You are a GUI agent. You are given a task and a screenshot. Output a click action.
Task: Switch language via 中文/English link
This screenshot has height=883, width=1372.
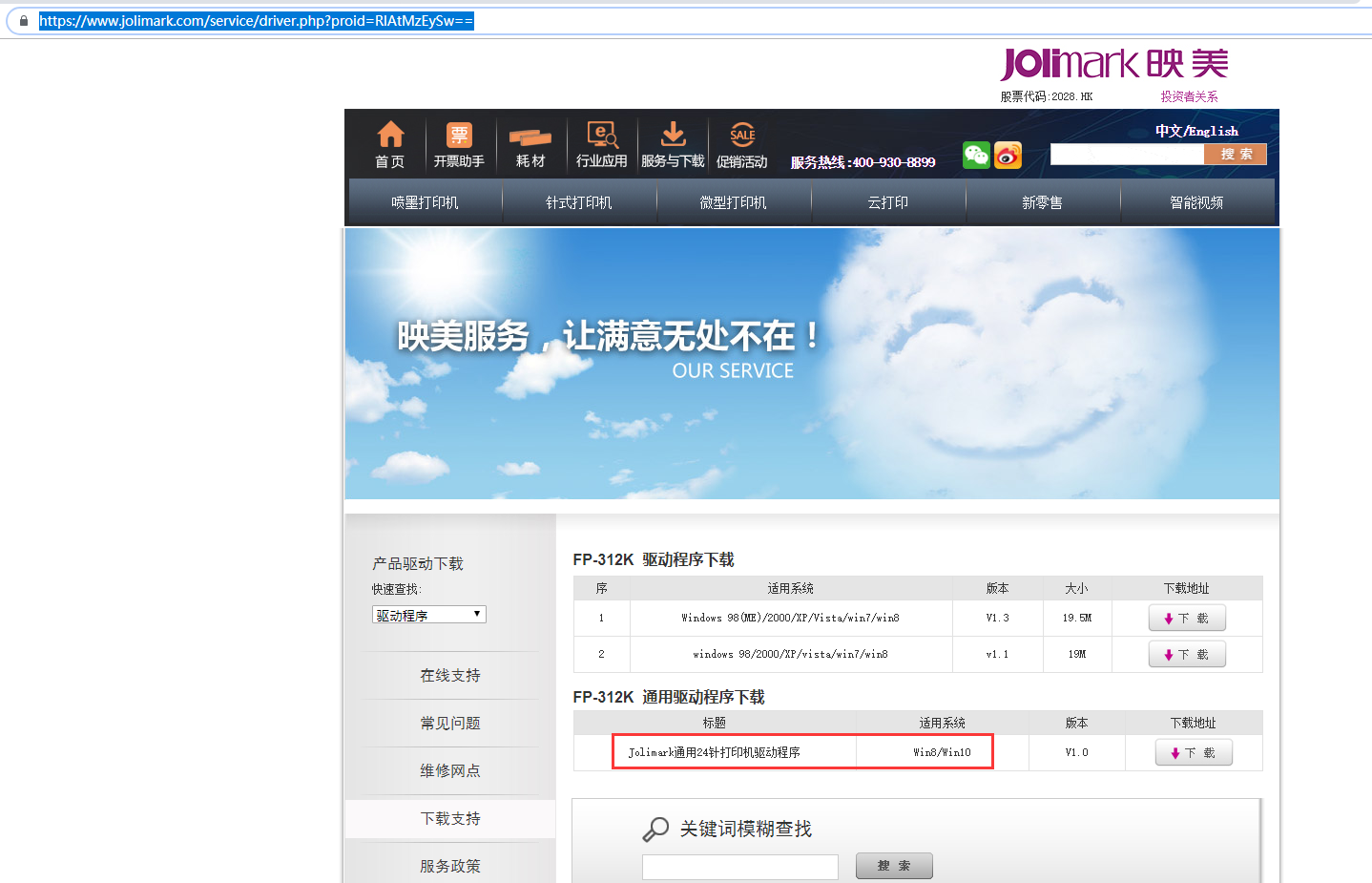coord(1196,131)
